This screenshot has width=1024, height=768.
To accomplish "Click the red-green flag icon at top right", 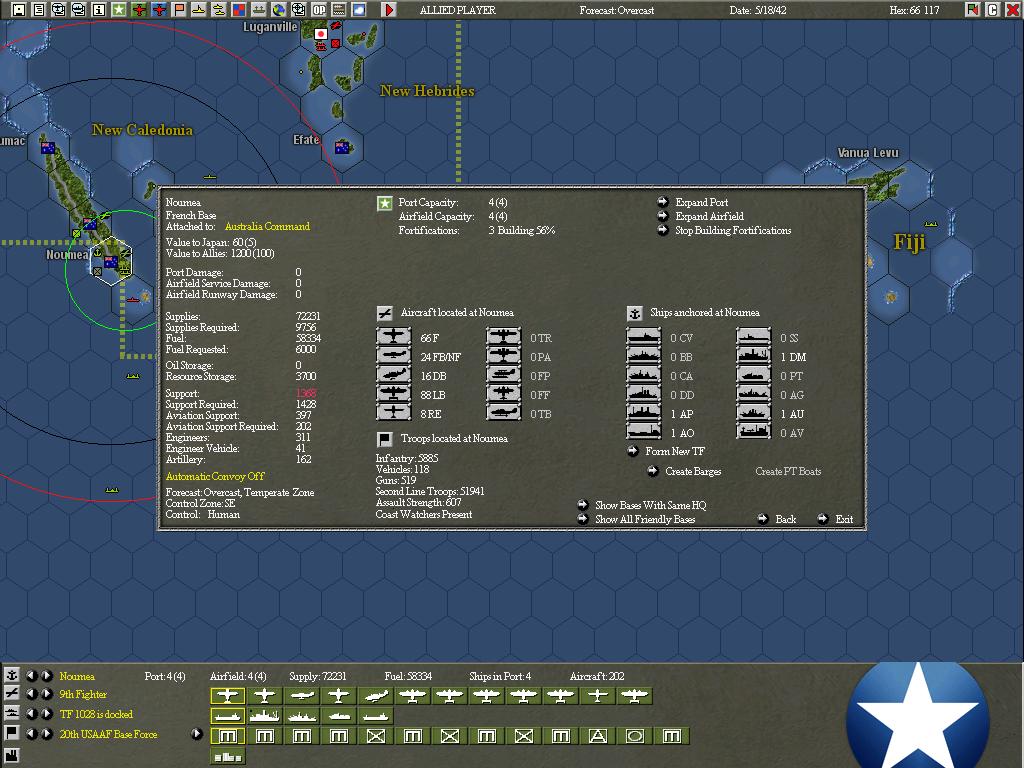I will tap(973, 9).
